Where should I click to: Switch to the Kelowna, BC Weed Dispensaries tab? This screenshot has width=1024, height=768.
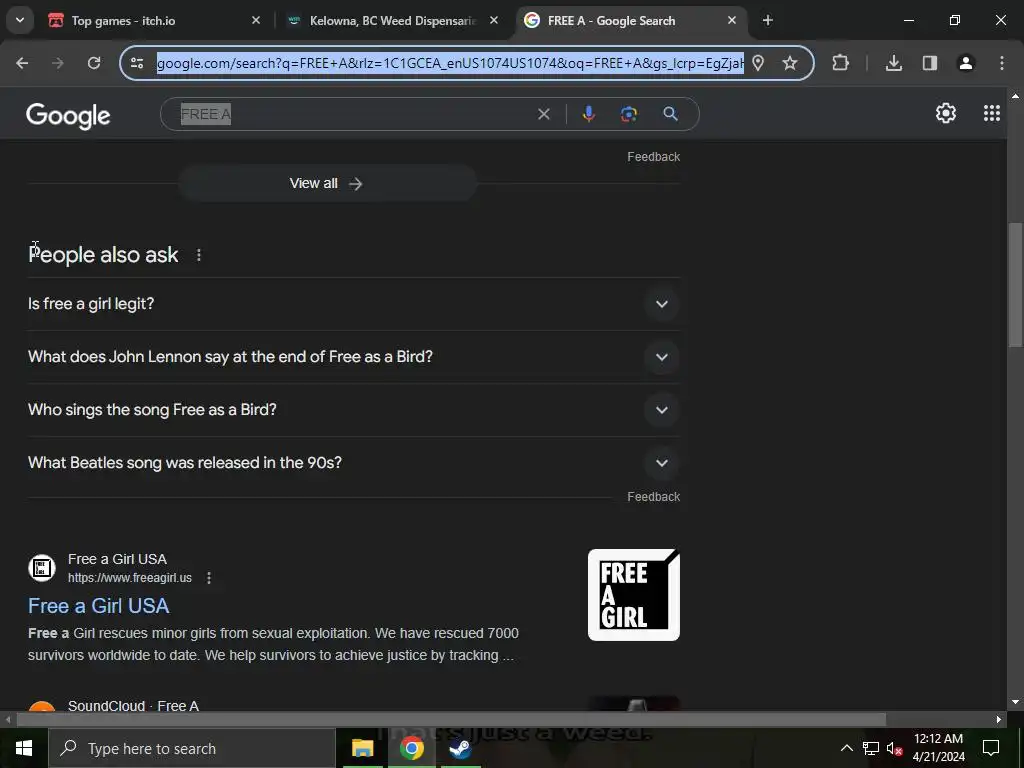coord(394,21)
